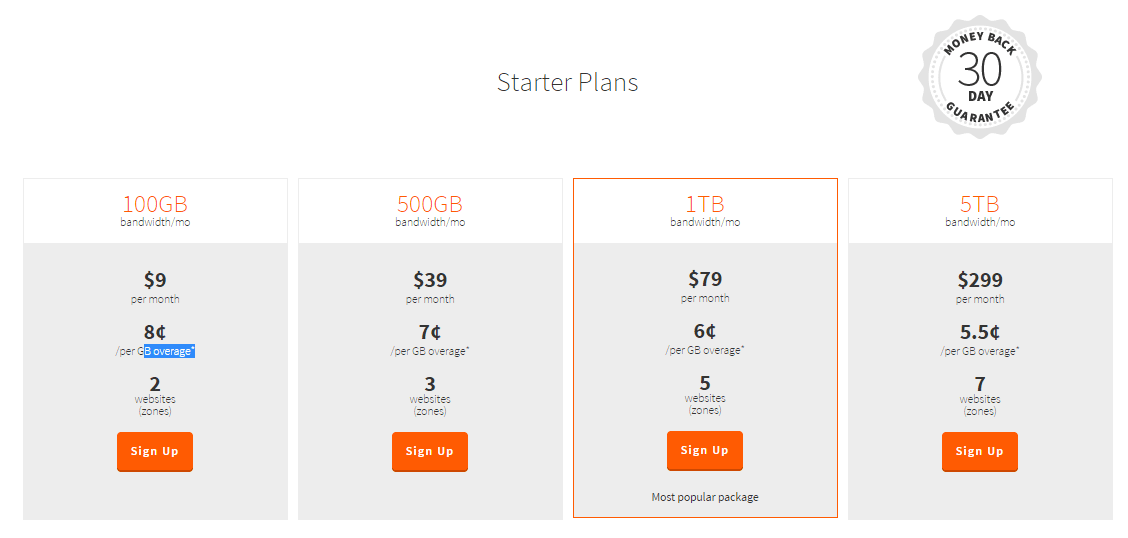Select the 1TB bandwidth title
Screen dimensions: 1128x538
point(705,204)
